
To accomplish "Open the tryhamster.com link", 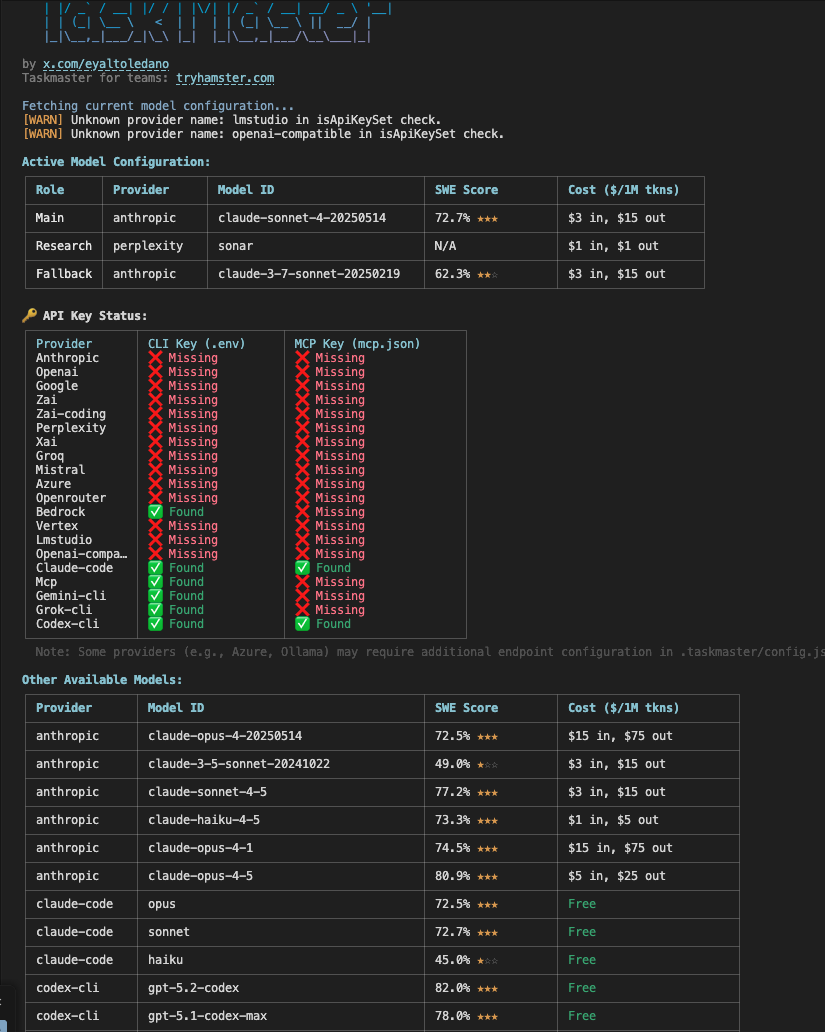I will pyautogui.click(x=225, y=78).
